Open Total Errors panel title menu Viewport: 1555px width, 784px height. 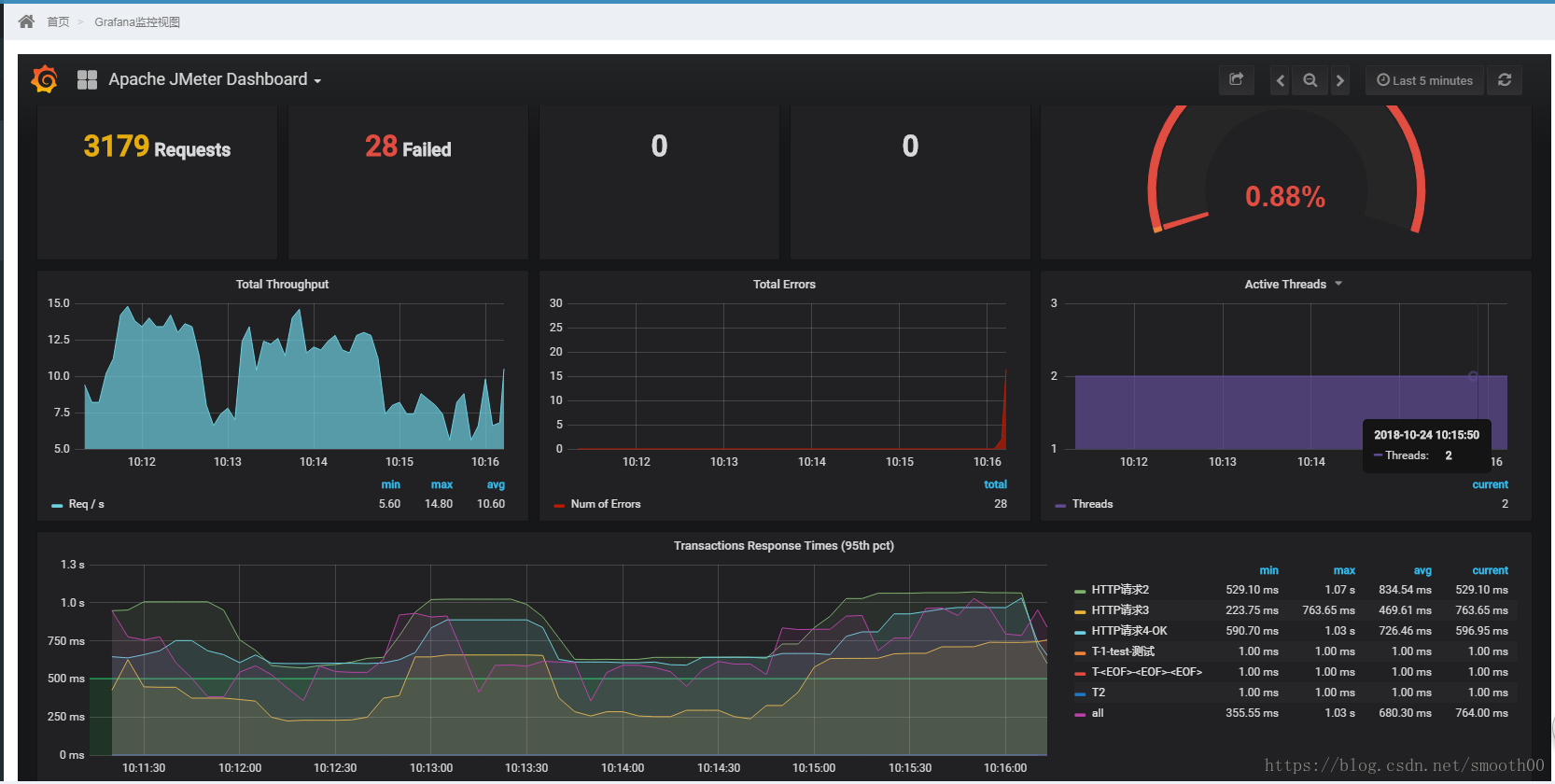pyautogui.click(x=784, y=285)
